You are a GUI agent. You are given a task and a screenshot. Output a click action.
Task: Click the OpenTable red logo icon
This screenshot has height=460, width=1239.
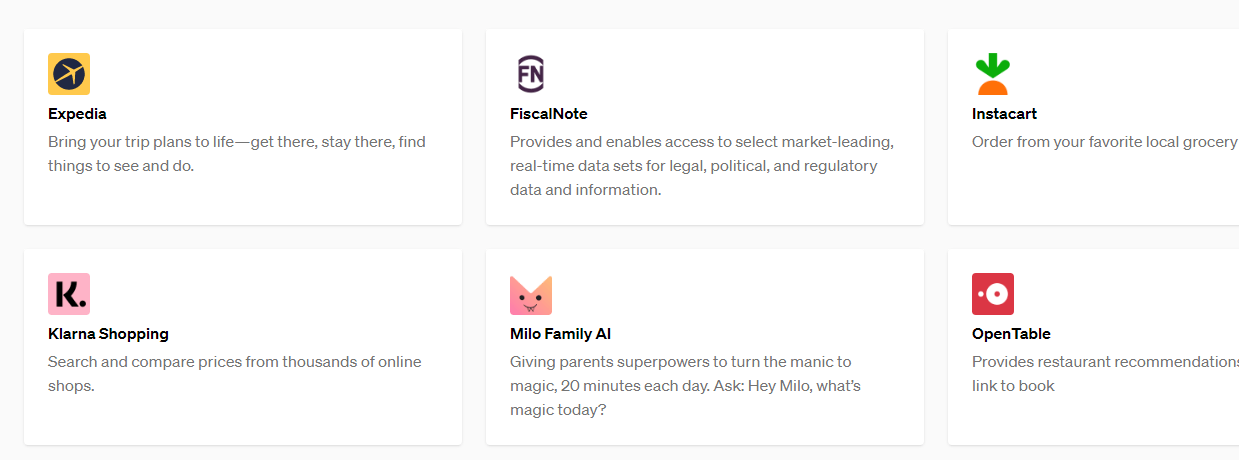pyautogui.click(x=993, y=294)
